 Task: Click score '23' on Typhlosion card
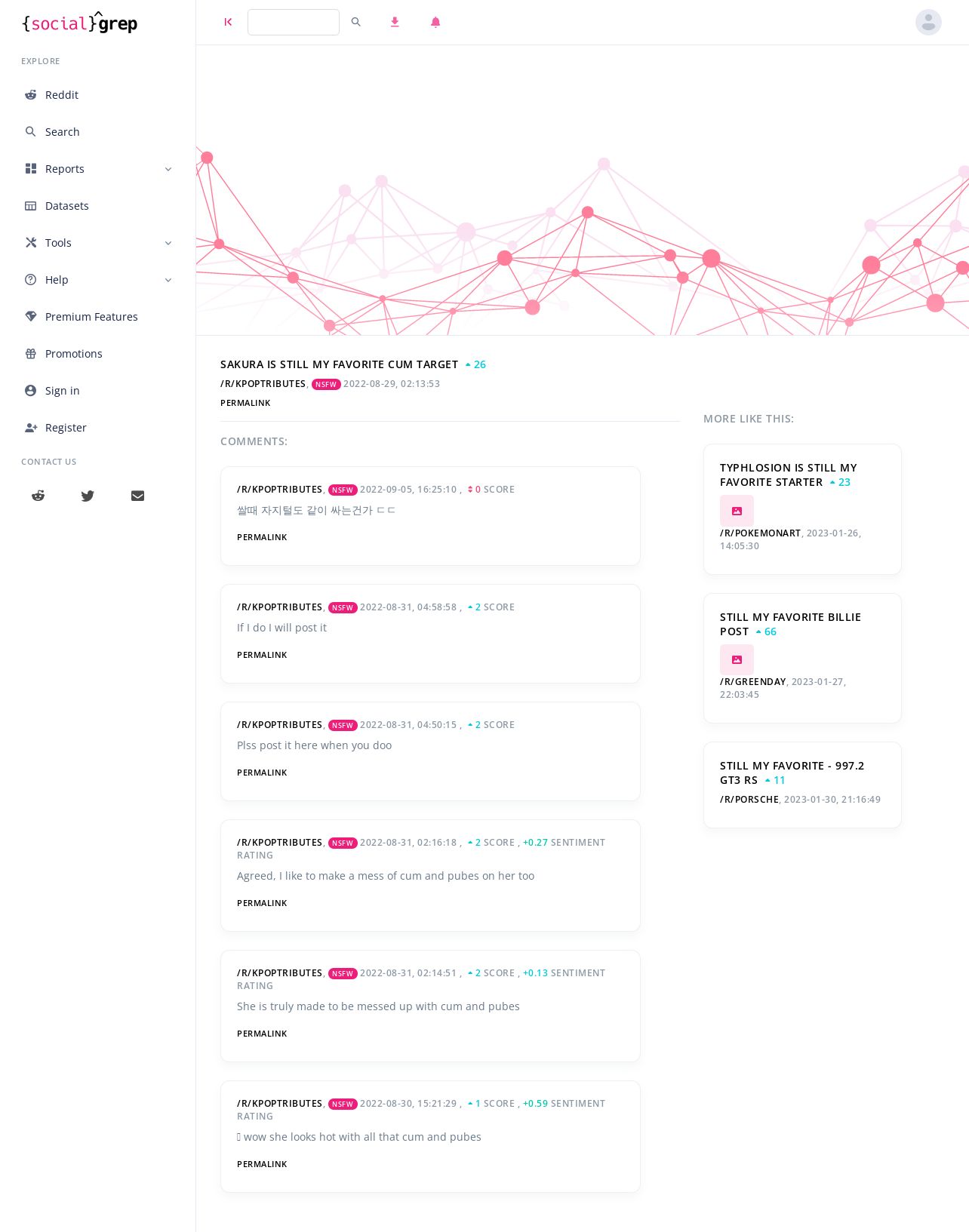(840, 482)
